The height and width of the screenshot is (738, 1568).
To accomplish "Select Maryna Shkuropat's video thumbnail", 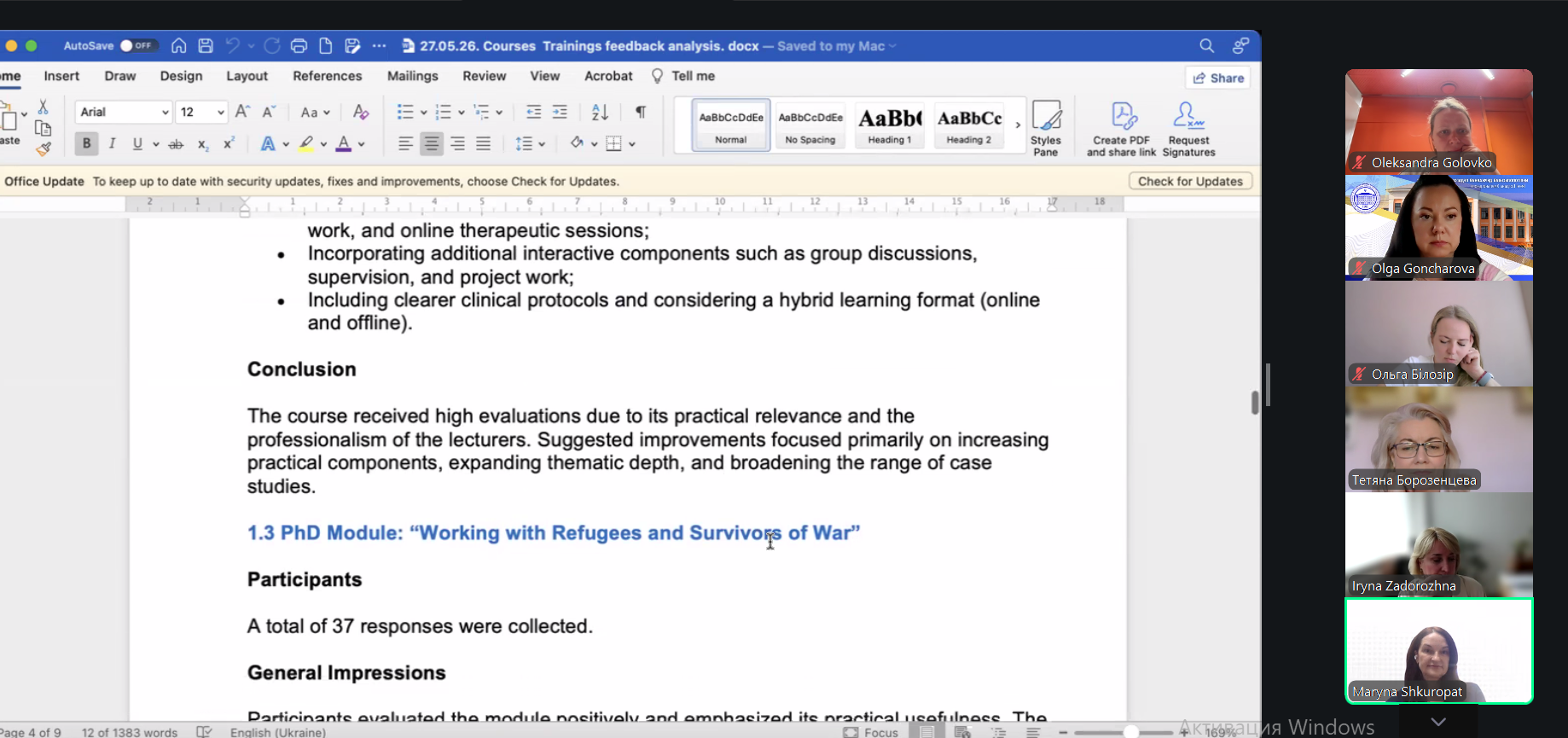I will coord(1439,651).
